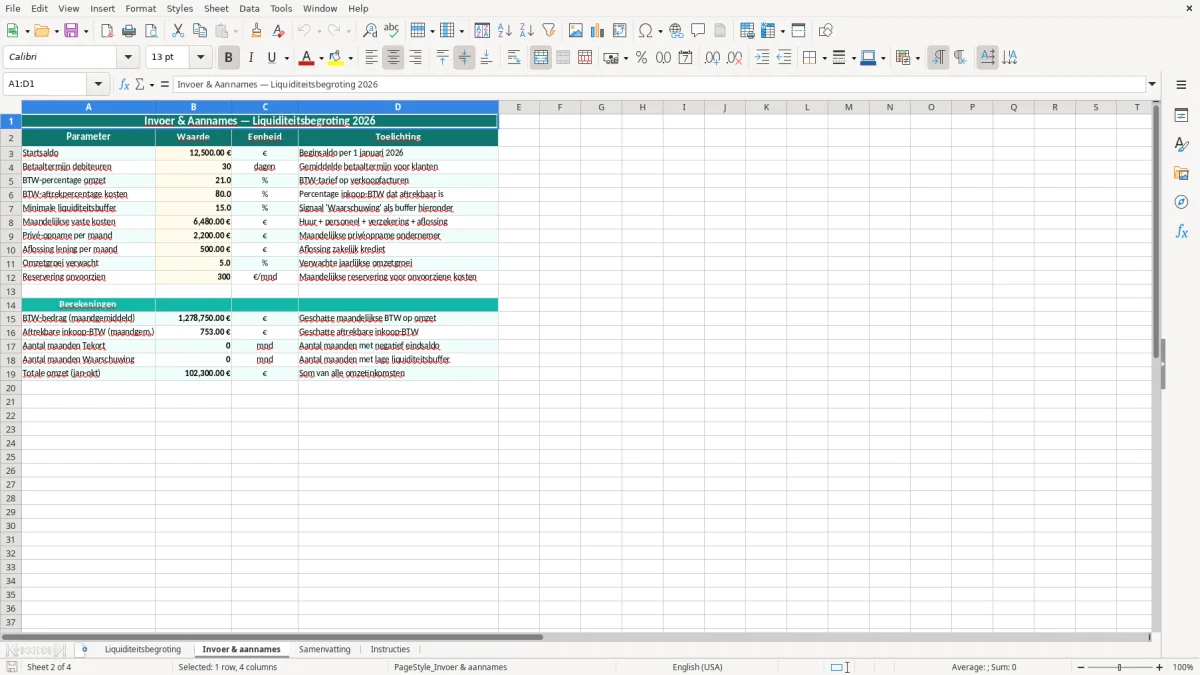
Task: Export as PDF using the toolbar icon
Action: coord(107,31)
